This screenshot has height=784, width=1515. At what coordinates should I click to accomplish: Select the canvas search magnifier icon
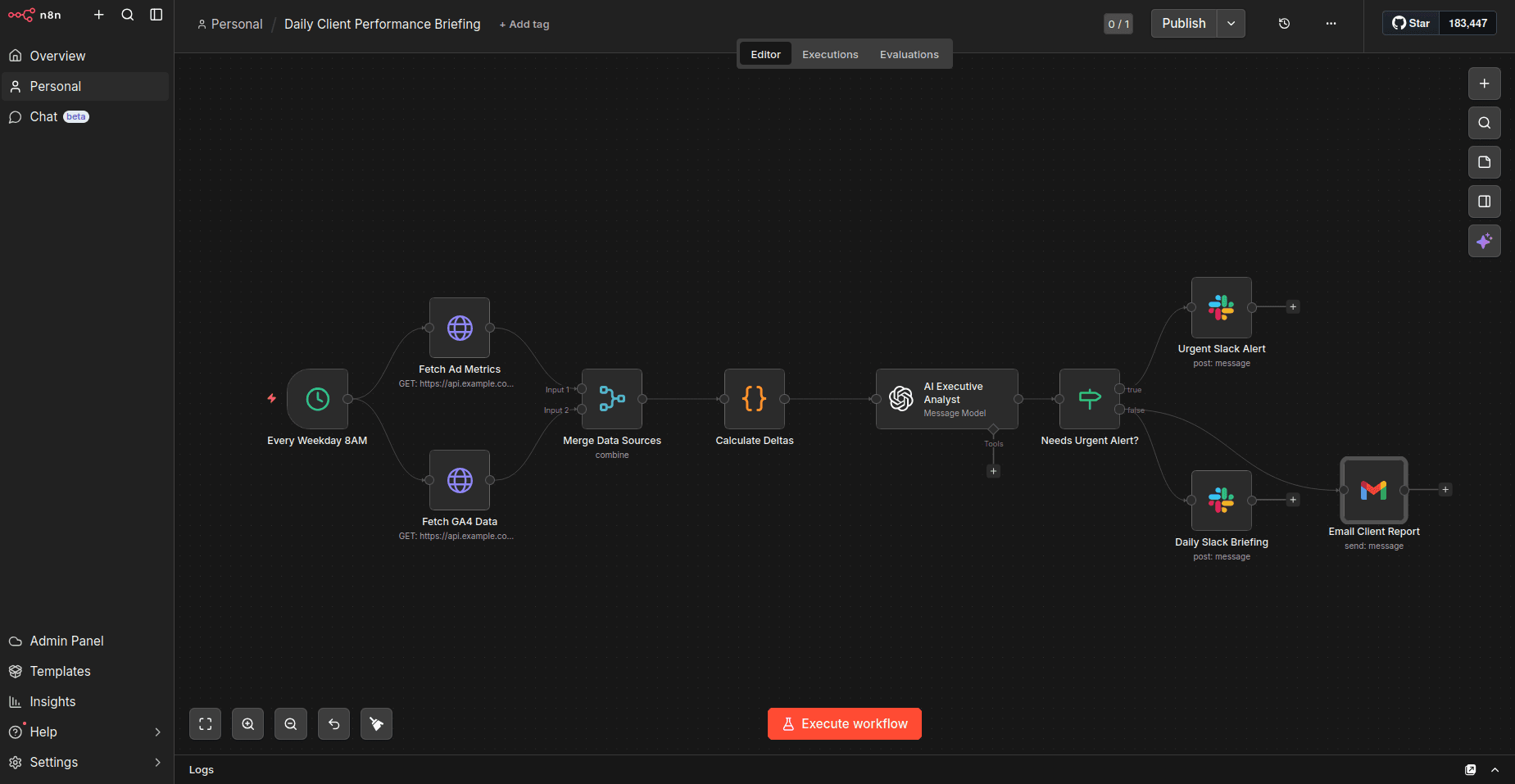point(1483,122)
